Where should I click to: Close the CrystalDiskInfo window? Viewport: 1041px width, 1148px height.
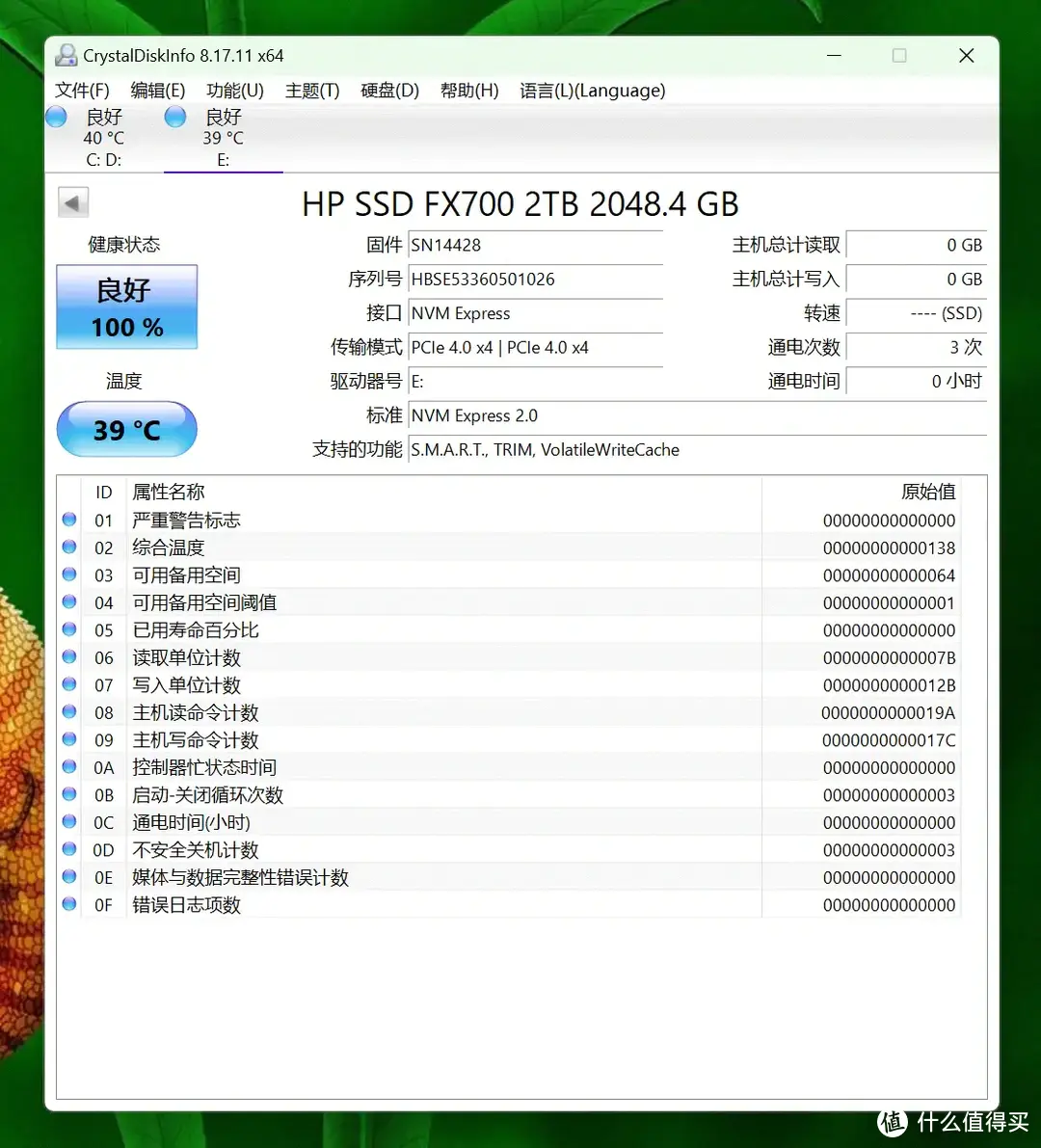pyautogui.click(x=967, y=56)
